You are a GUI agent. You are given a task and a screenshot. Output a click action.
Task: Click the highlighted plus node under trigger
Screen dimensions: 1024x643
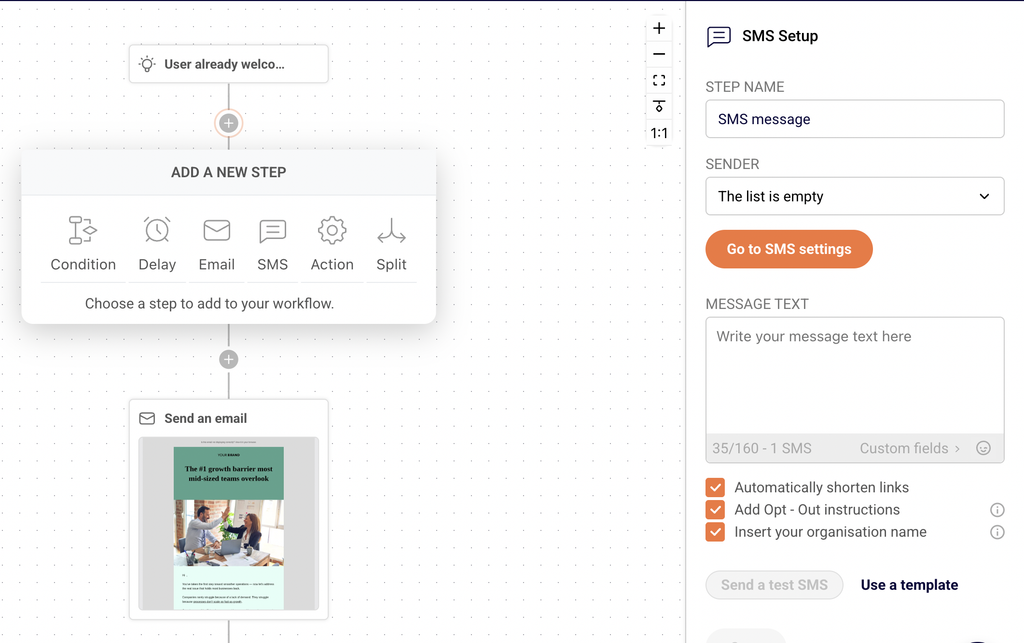coord(229,123)
